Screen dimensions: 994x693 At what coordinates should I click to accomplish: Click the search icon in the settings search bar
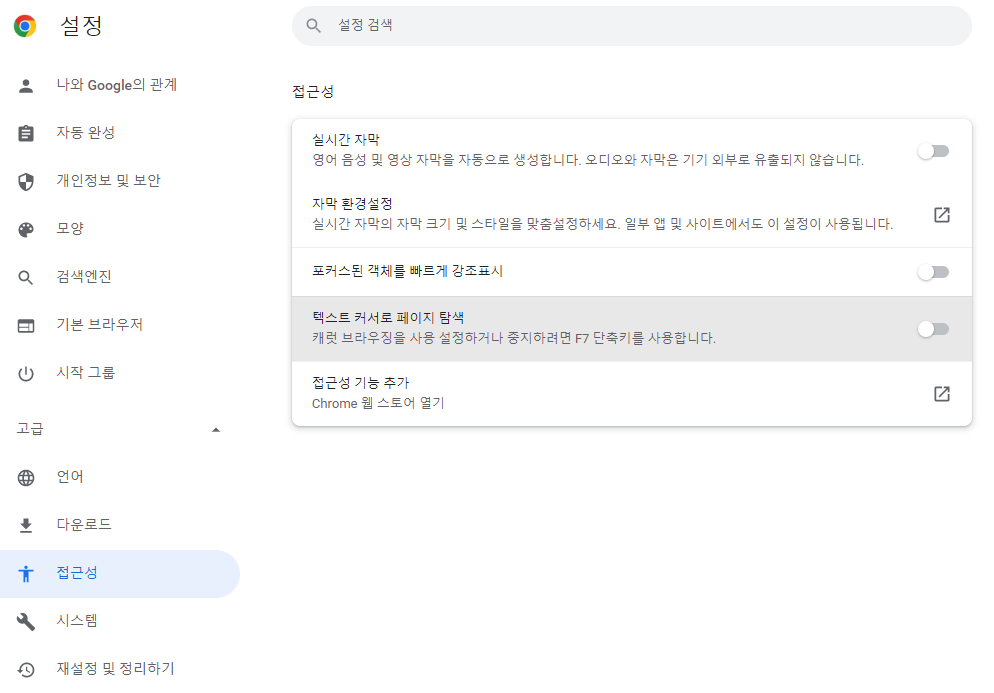314,25
